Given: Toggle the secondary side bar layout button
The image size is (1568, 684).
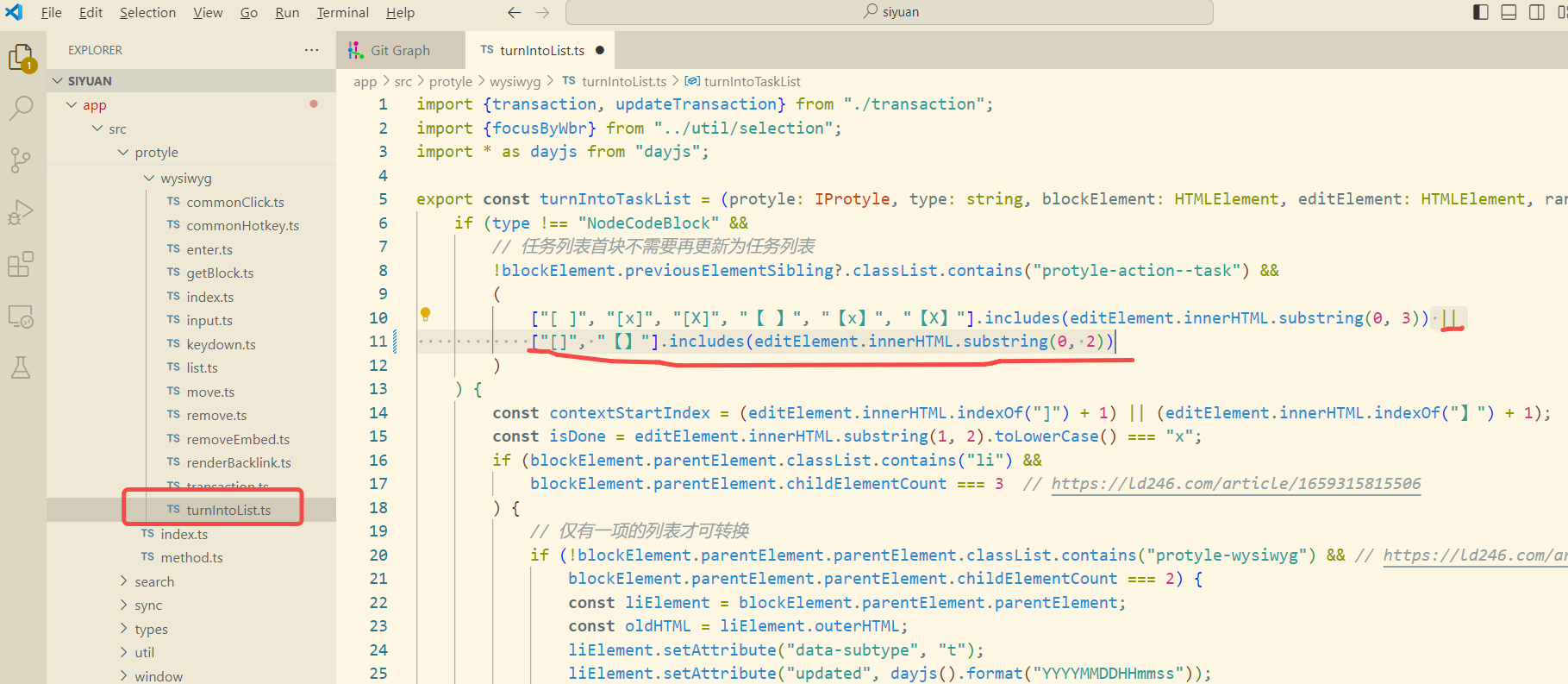Looking at the screenshot, I should click(1536, 12).
